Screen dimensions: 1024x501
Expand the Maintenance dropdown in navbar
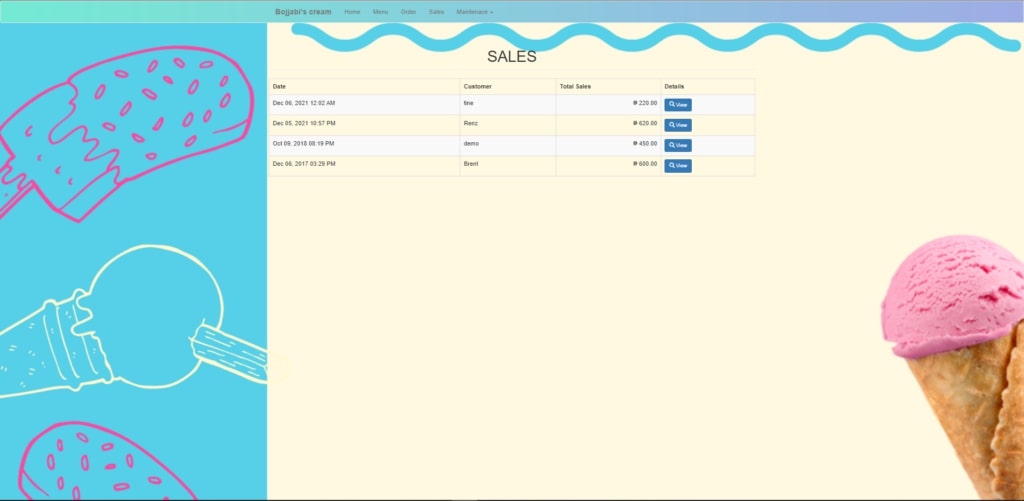point(474,12)
